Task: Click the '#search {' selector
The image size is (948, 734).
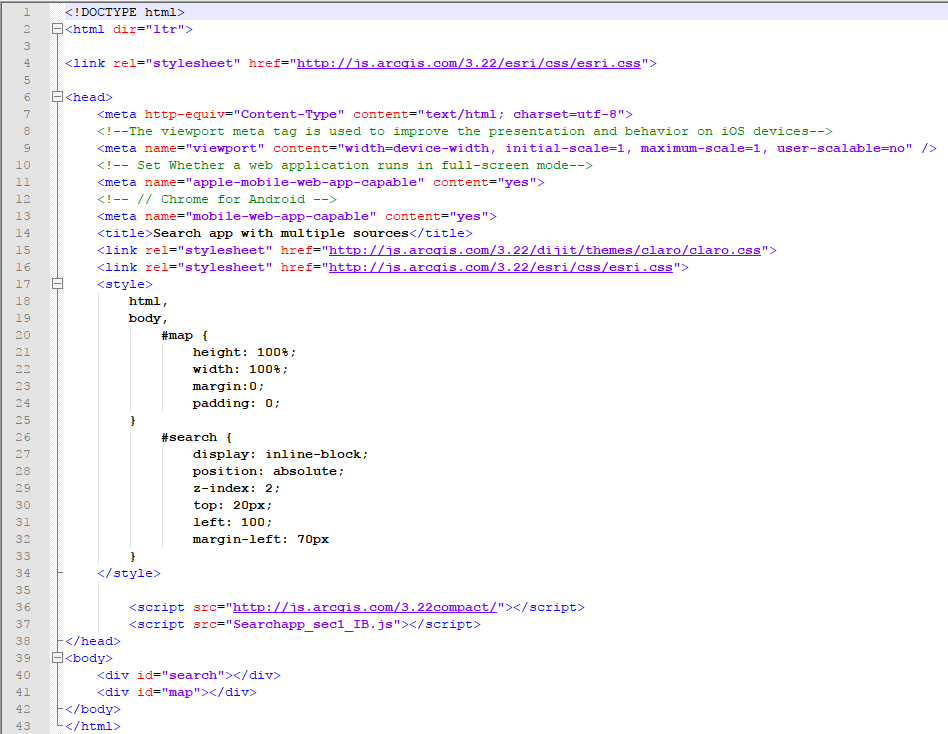Action: point(196,437)
